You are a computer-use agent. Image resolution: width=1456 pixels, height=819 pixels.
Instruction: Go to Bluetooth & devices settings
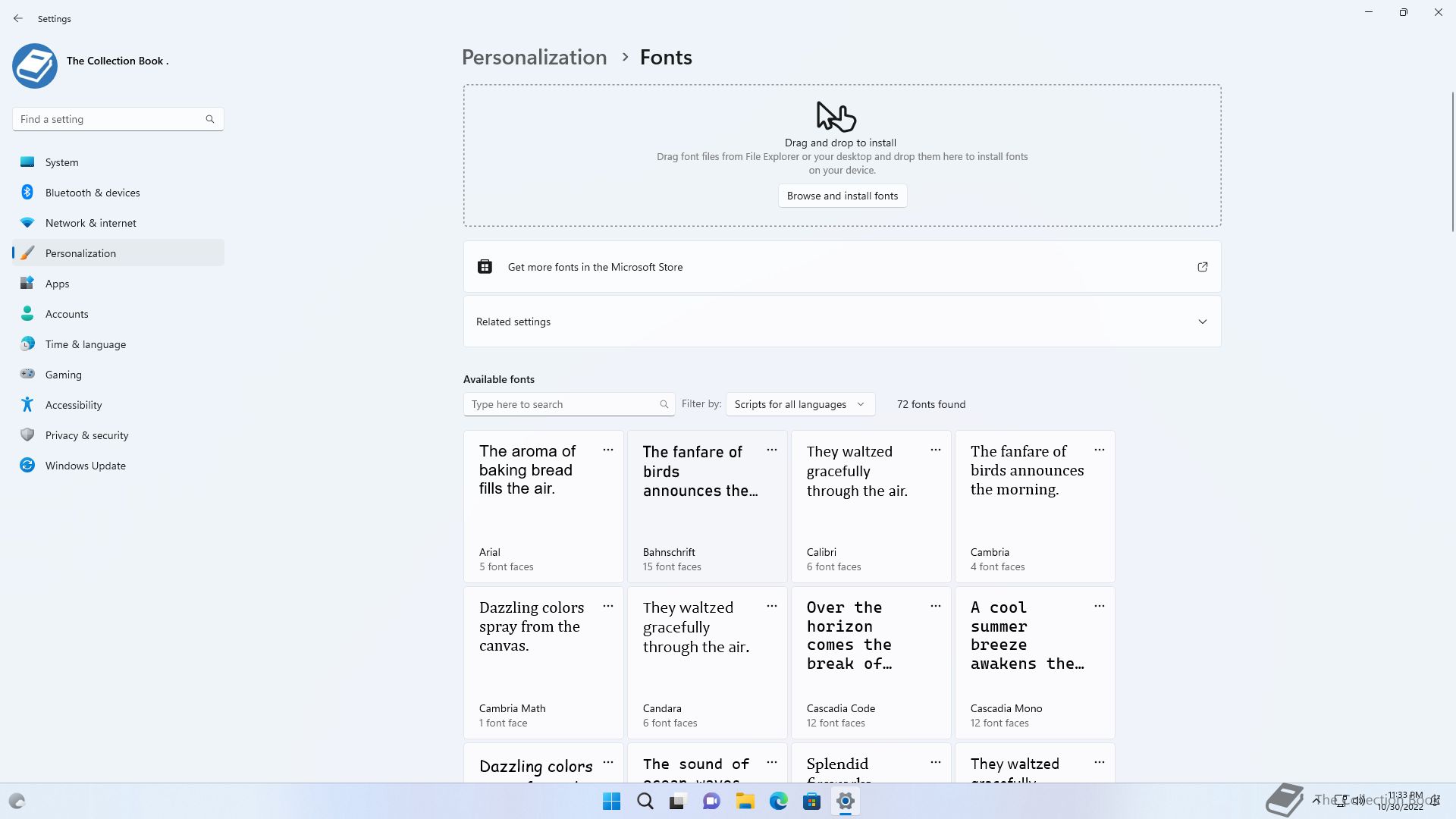[x=118, y=193]
